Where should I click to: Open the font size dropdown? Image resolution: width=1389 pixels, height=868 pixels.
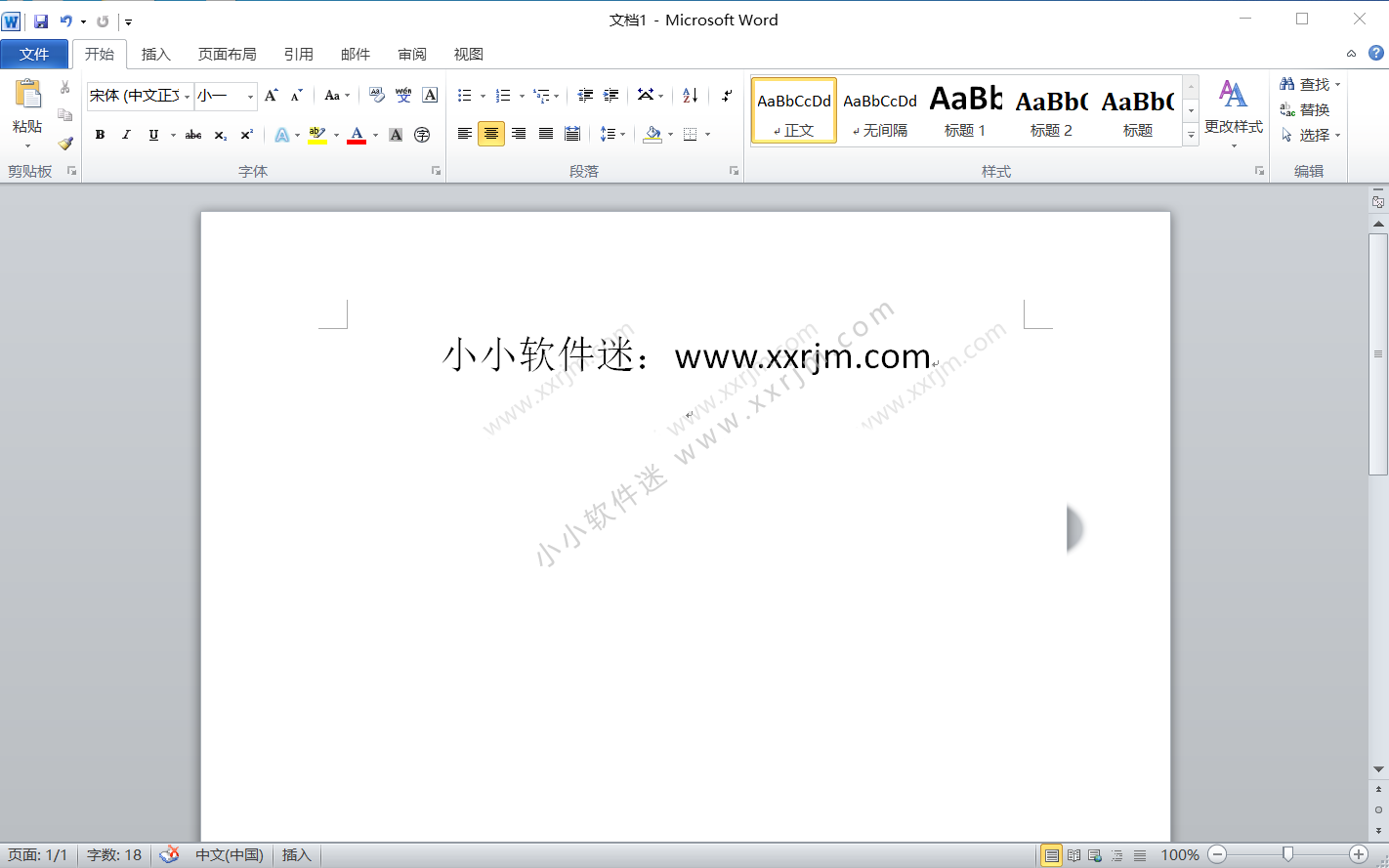tap(250, 96)
